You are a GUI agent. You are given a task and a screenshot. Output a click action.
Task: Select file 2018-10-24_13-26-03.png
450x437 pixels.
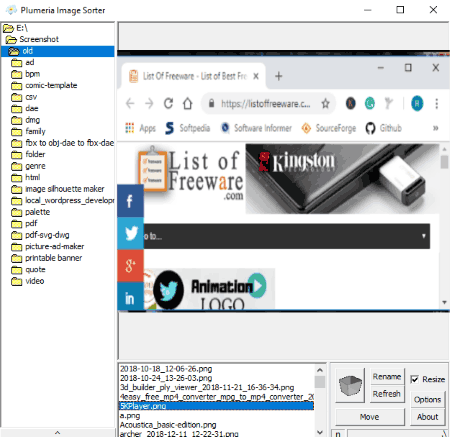[166, 378]
